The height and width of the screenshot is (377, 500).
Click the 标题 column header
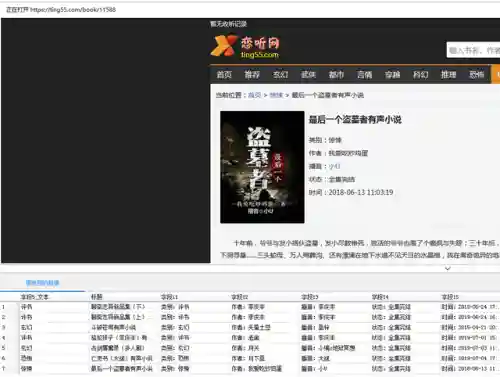pyautogui.click(x=97, y=297)
